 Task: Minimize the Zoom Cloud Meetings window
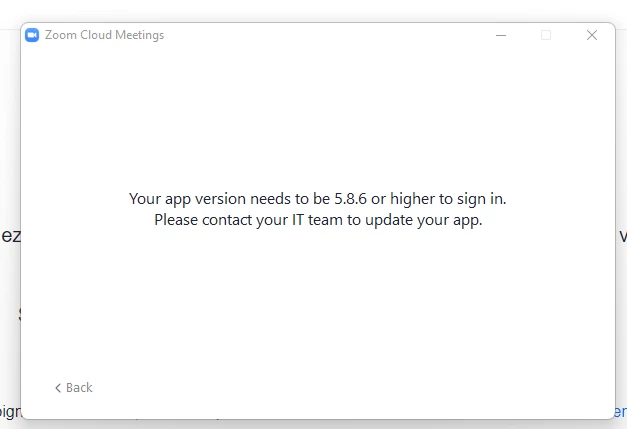[x=501, y=35]
